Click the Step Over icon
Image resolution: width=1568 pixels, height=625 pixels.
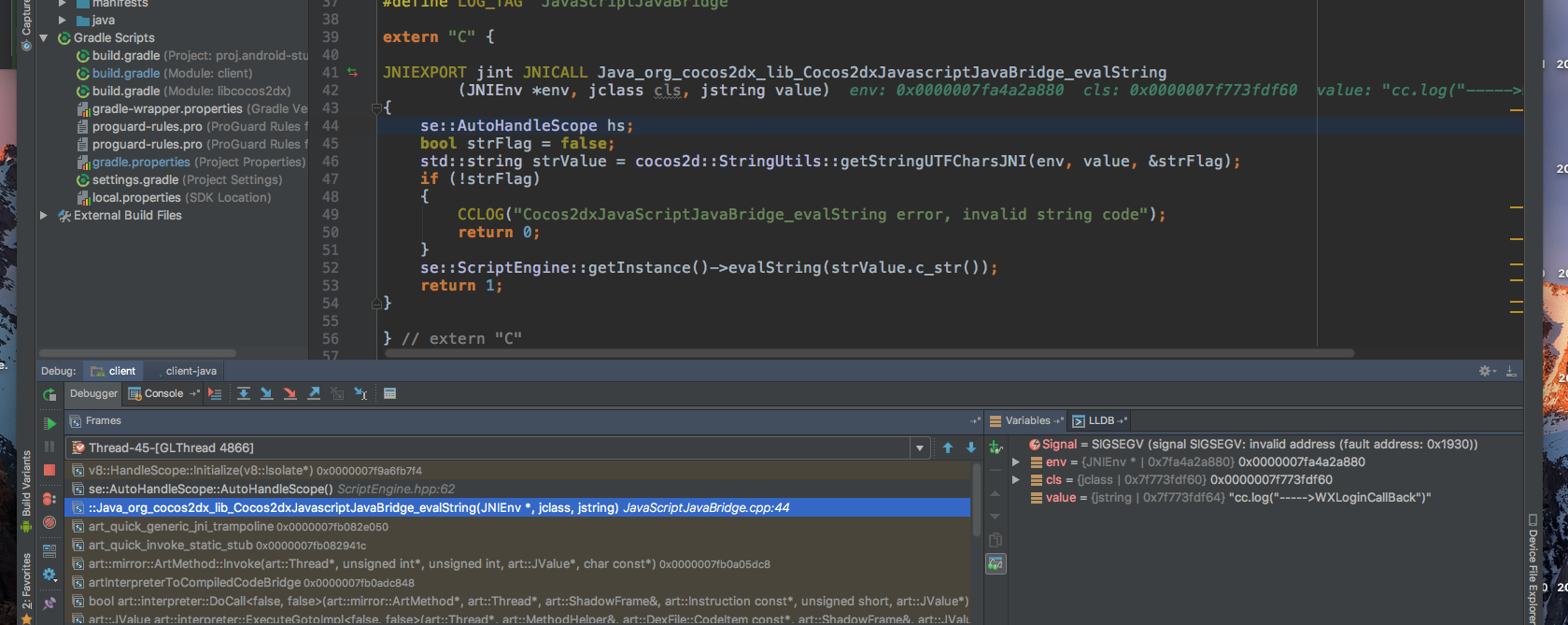coord(244,393)
